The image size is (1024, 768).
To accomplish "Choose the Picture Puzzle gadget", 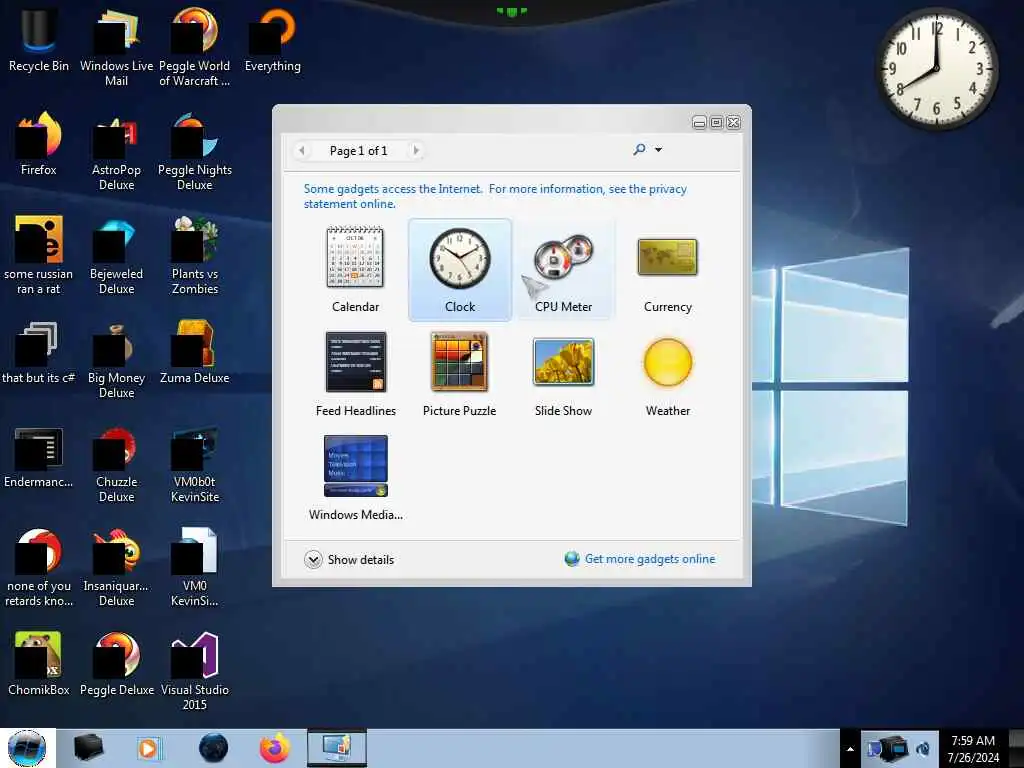I will tap(460, 374).
